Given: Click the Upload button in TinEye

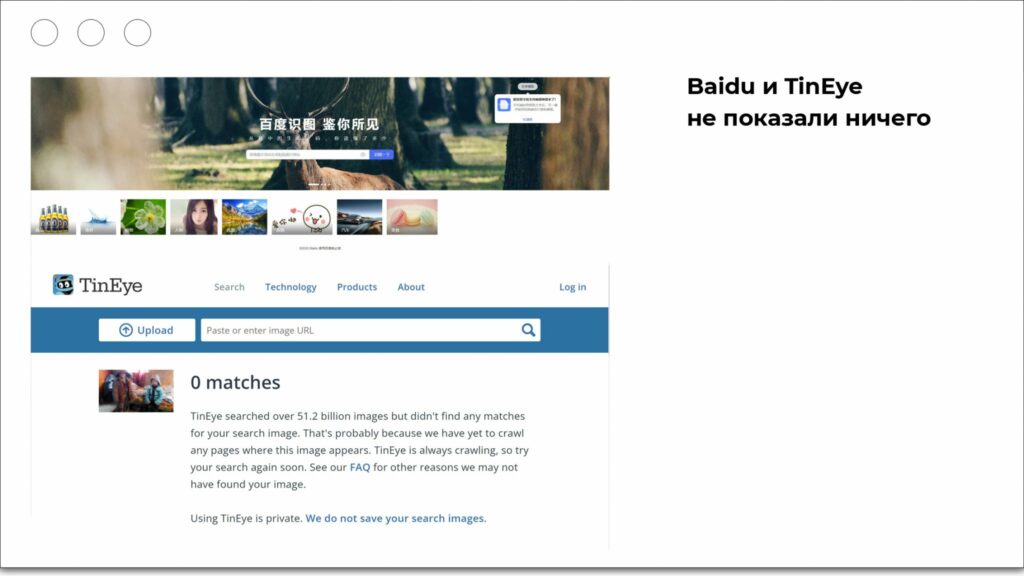Looking at the screenshot, I should click(147, 330).
